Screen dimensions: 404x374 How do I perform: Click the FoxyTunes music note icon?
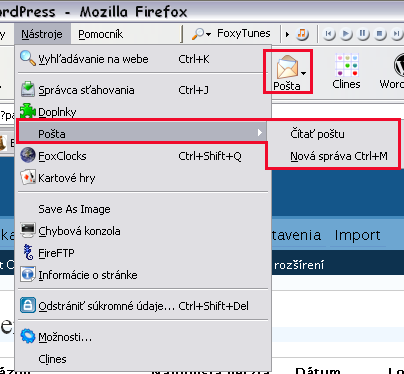302,34
